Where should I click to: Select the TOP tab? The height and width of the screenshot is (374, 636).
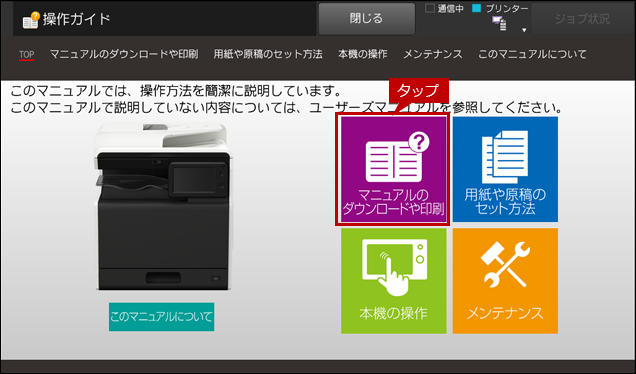[26, 54]
